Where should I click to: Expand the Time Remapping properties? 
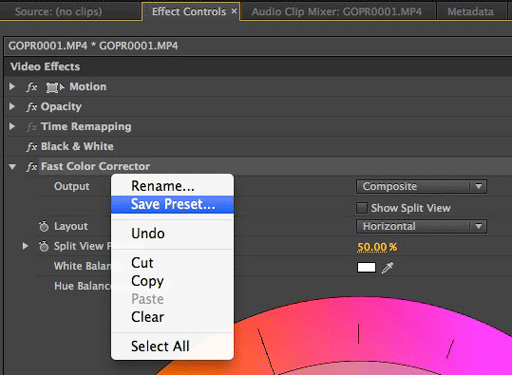click(12, 127)
